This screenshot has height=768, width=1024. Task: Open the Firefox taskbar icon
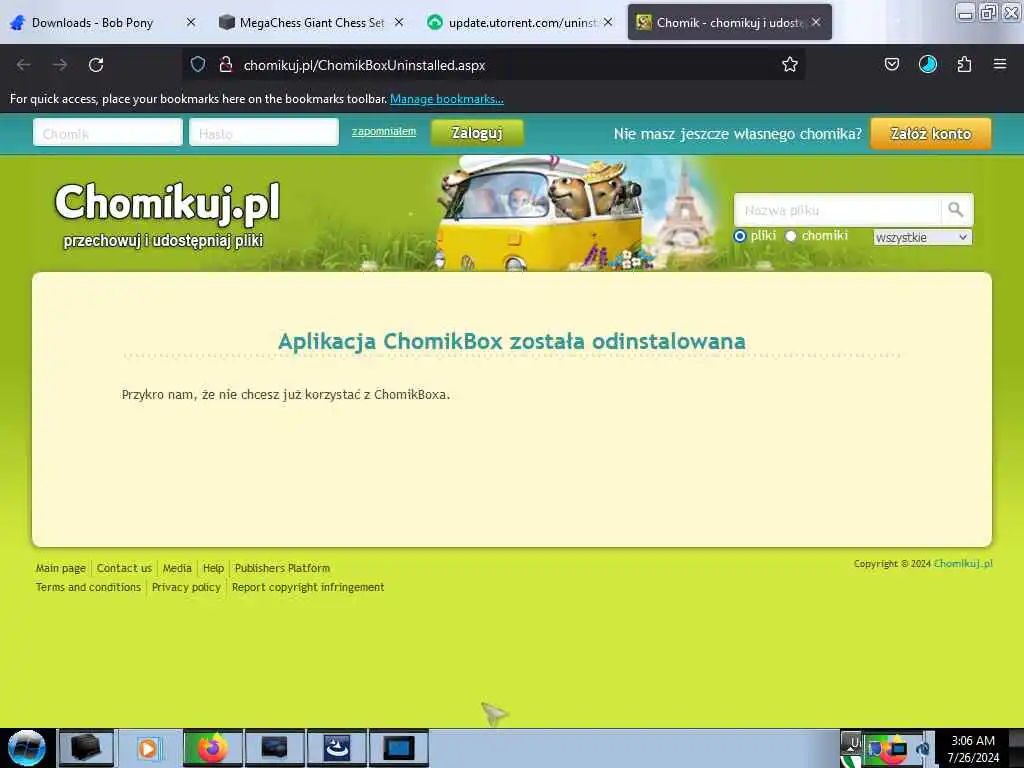pyautogui.click(x=213, y=748)
